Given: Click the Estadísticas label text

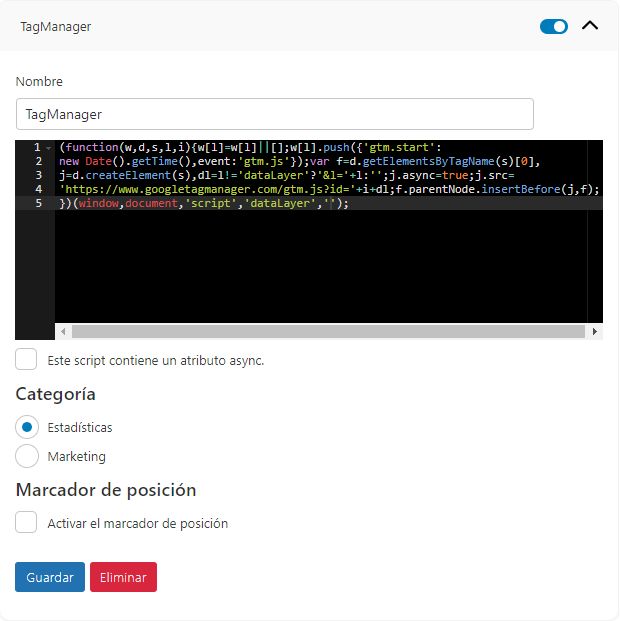Looking at the screenshot, I should click(80, 427).
